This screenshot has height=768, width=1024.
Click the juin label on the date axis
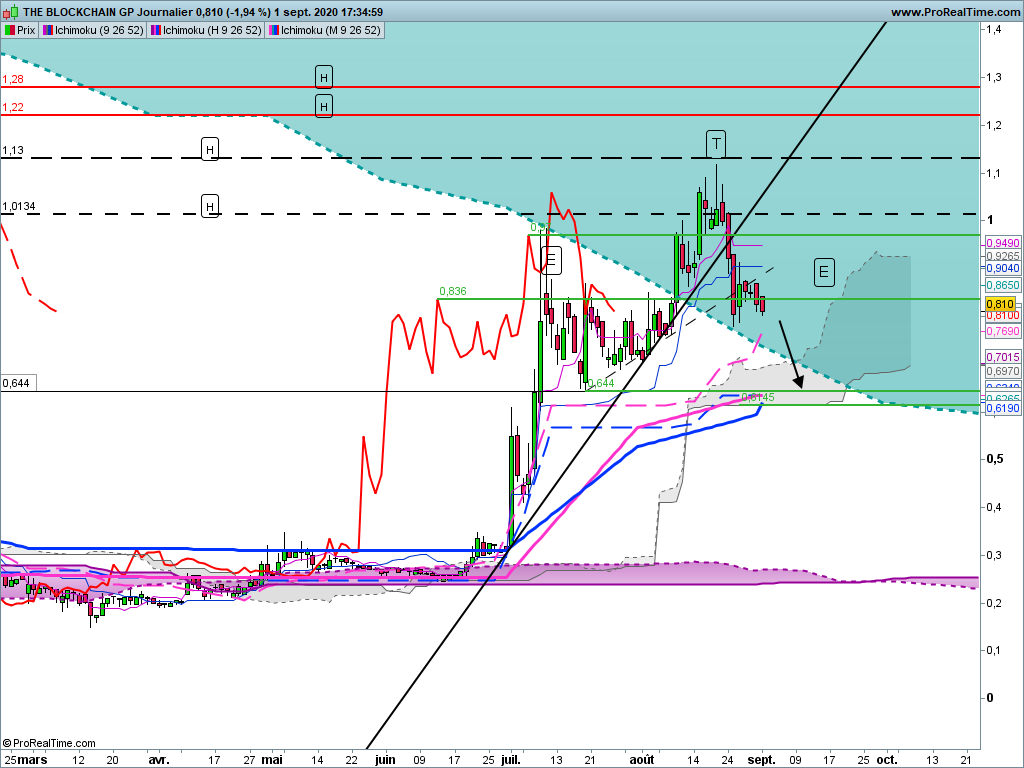(x=385, y=760)
